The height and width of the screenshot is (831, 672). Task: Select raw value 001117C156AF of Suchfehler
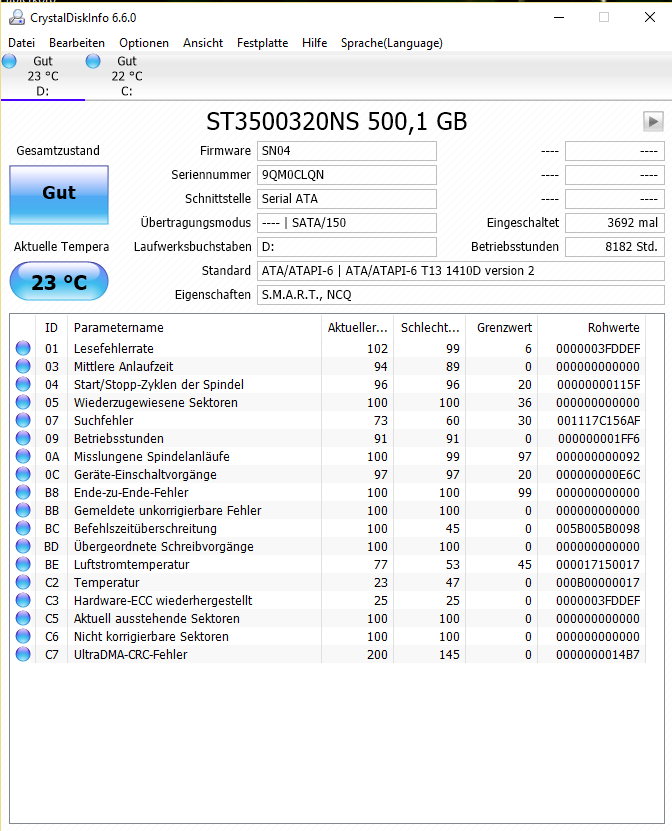pyautogui.click(x=598, y=421)
